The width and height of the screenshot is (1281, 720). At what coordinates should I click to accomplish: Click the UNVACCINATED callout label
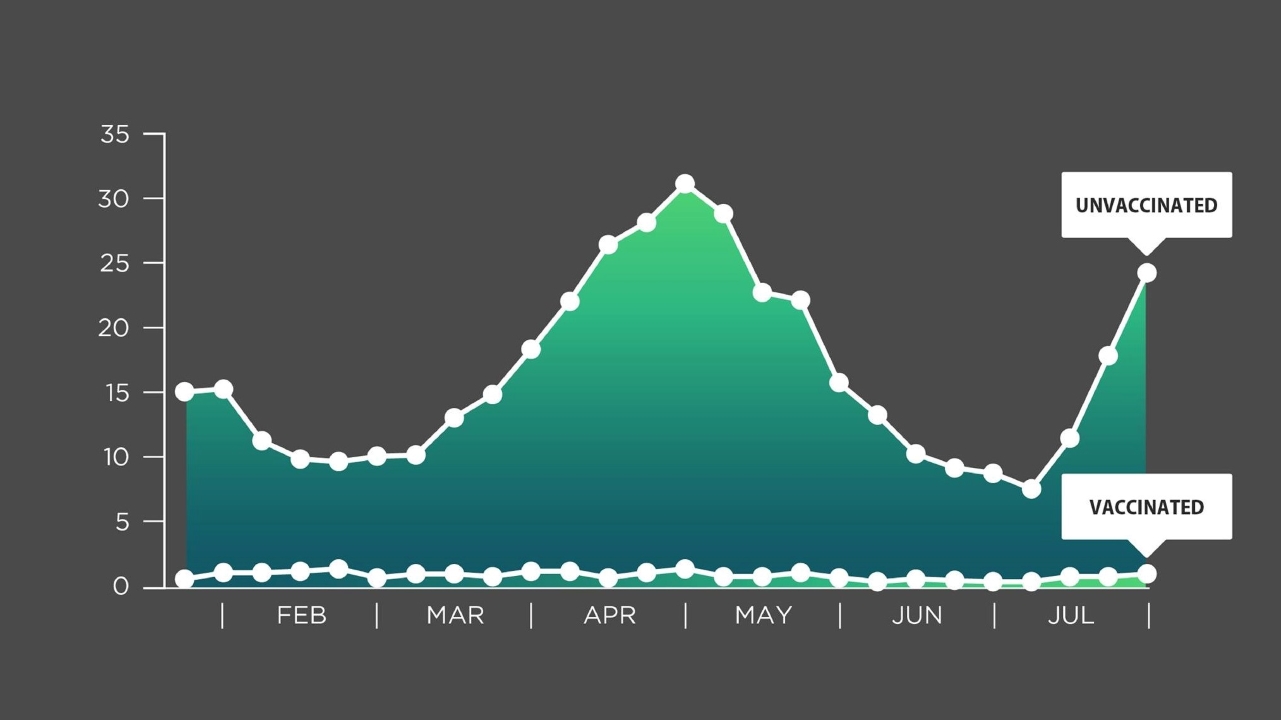(1146, 205)
